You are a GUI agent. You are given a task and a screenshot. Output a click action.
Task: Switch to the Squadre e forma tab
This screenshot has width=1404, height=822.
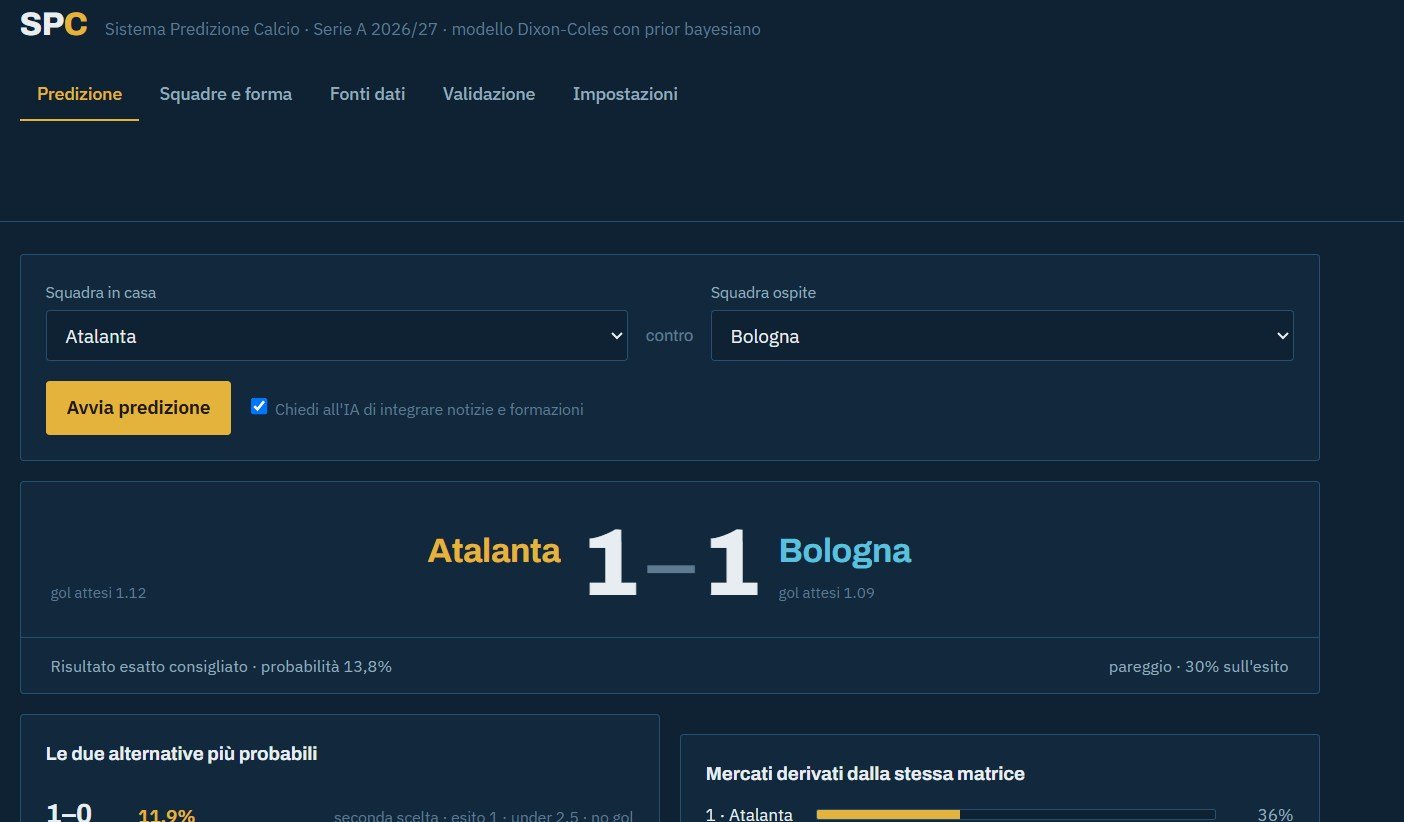[226, 94]
